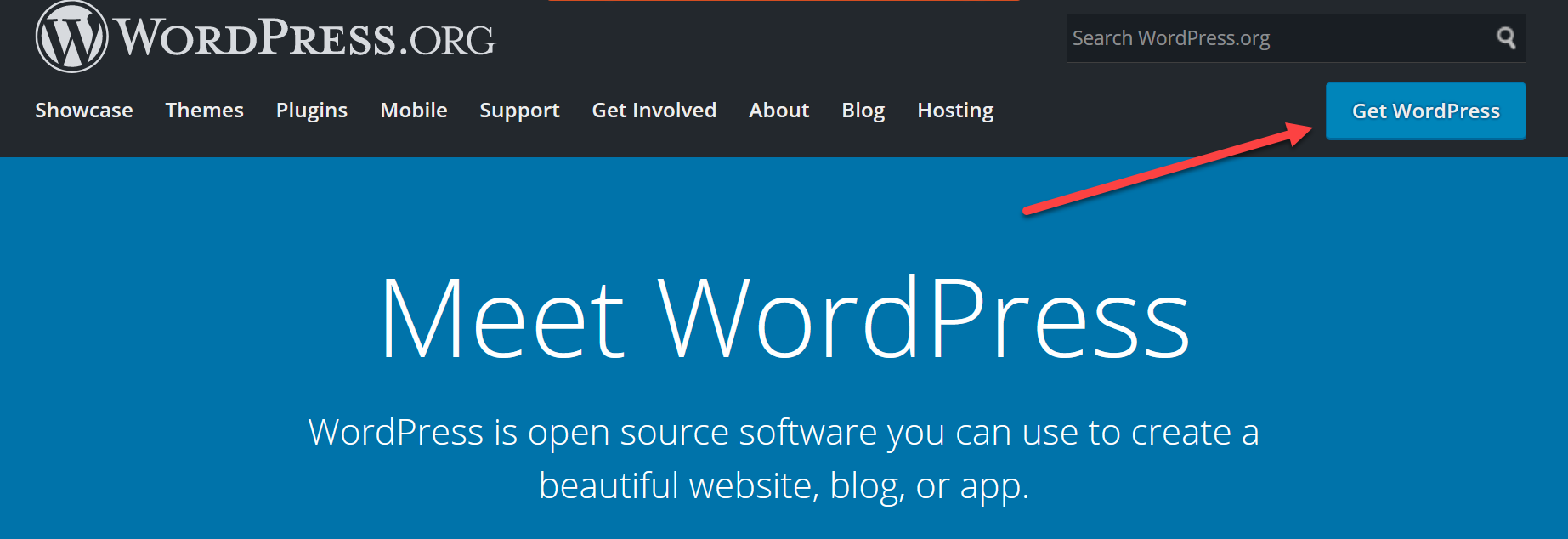Viewport: 1568px width, 539px height.
Task: Open the Showcase menu item
Action: [84, 111]
